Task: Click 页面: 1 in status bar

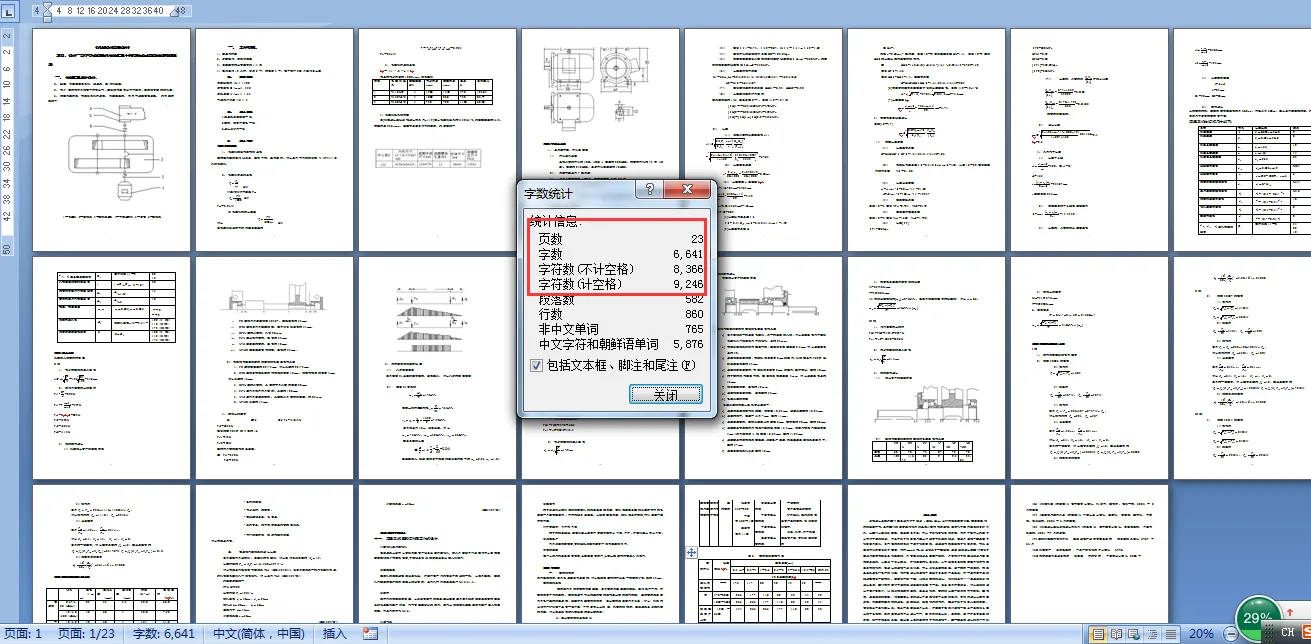Action: tap(23, 634)
